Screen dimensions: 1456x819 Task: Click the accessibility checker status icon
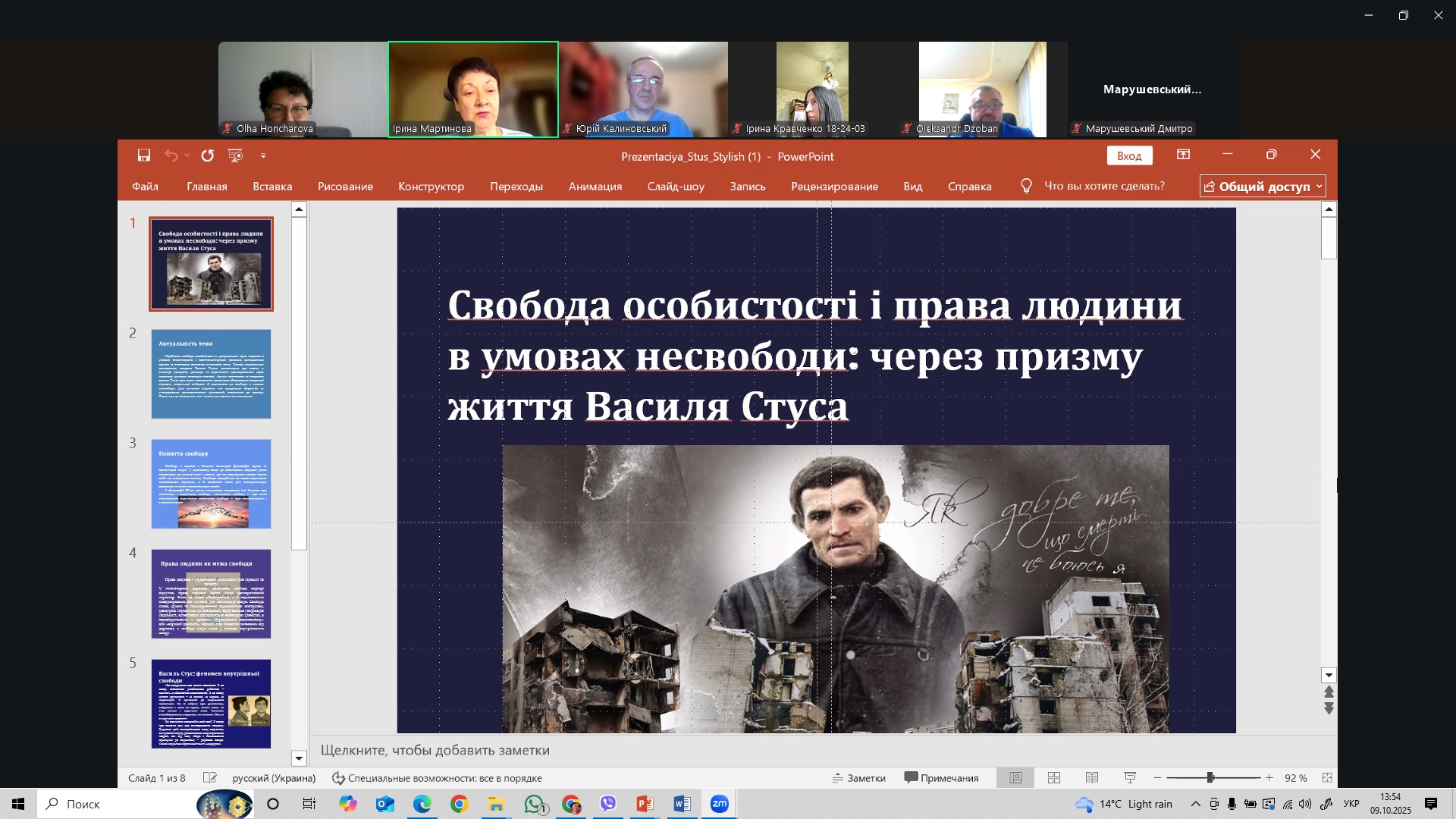click(x=339, y=778)
